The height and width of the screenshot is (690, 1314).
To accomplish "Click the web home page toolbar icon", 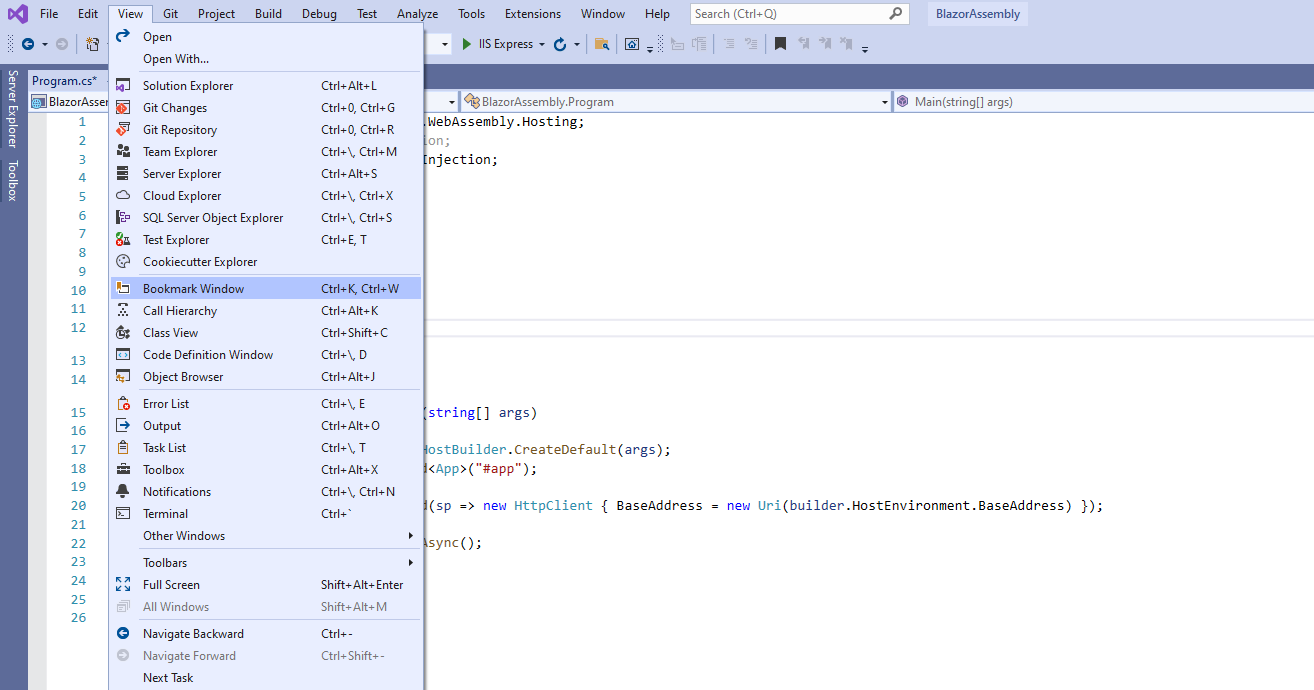I will [632, 44].
